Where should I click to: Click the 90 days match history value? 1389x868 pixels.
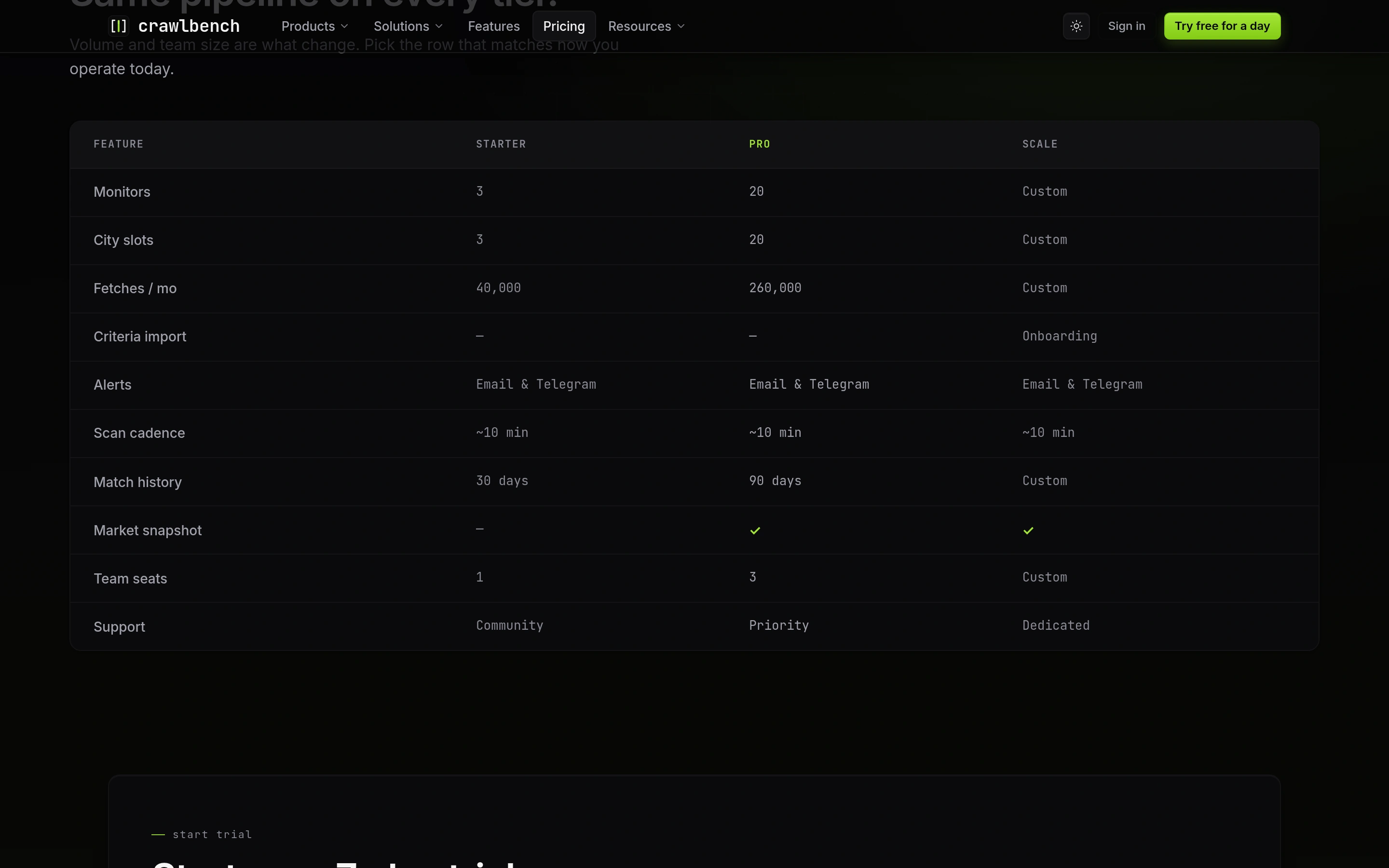click(x=775, y=480)
